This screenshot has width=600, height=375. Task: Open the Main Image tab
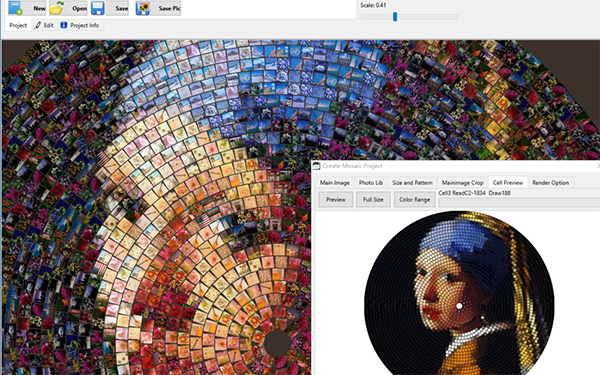coord(334,183)
